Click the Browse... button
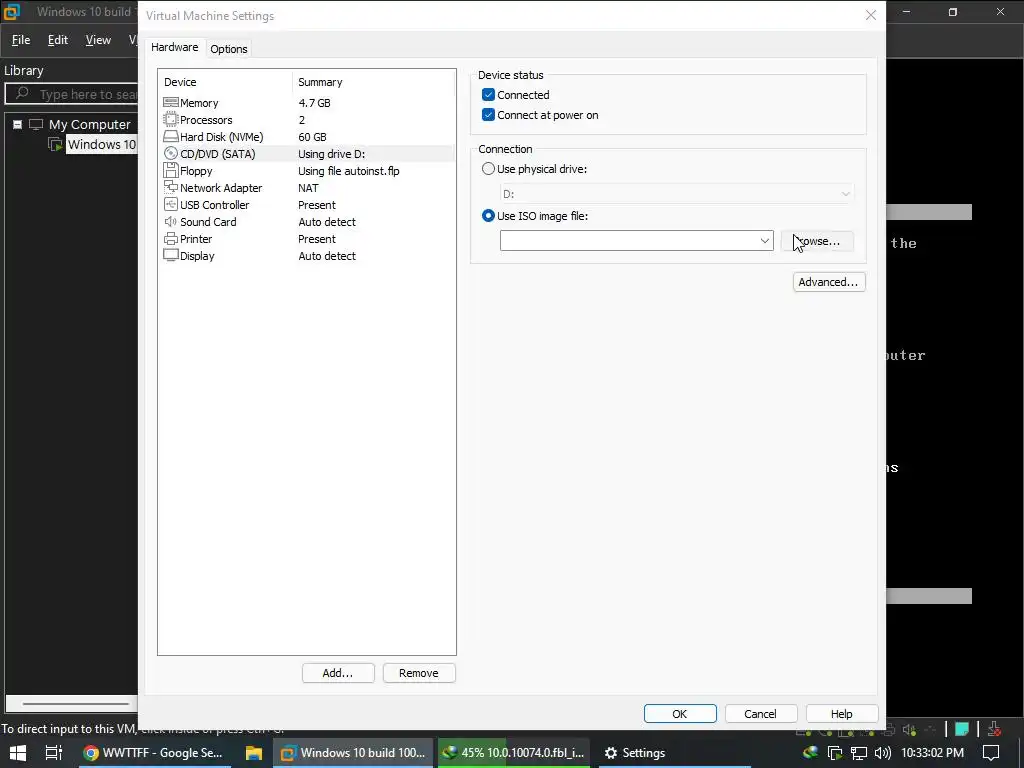This screenshot has width=1024, height=768. coord(817,241)
